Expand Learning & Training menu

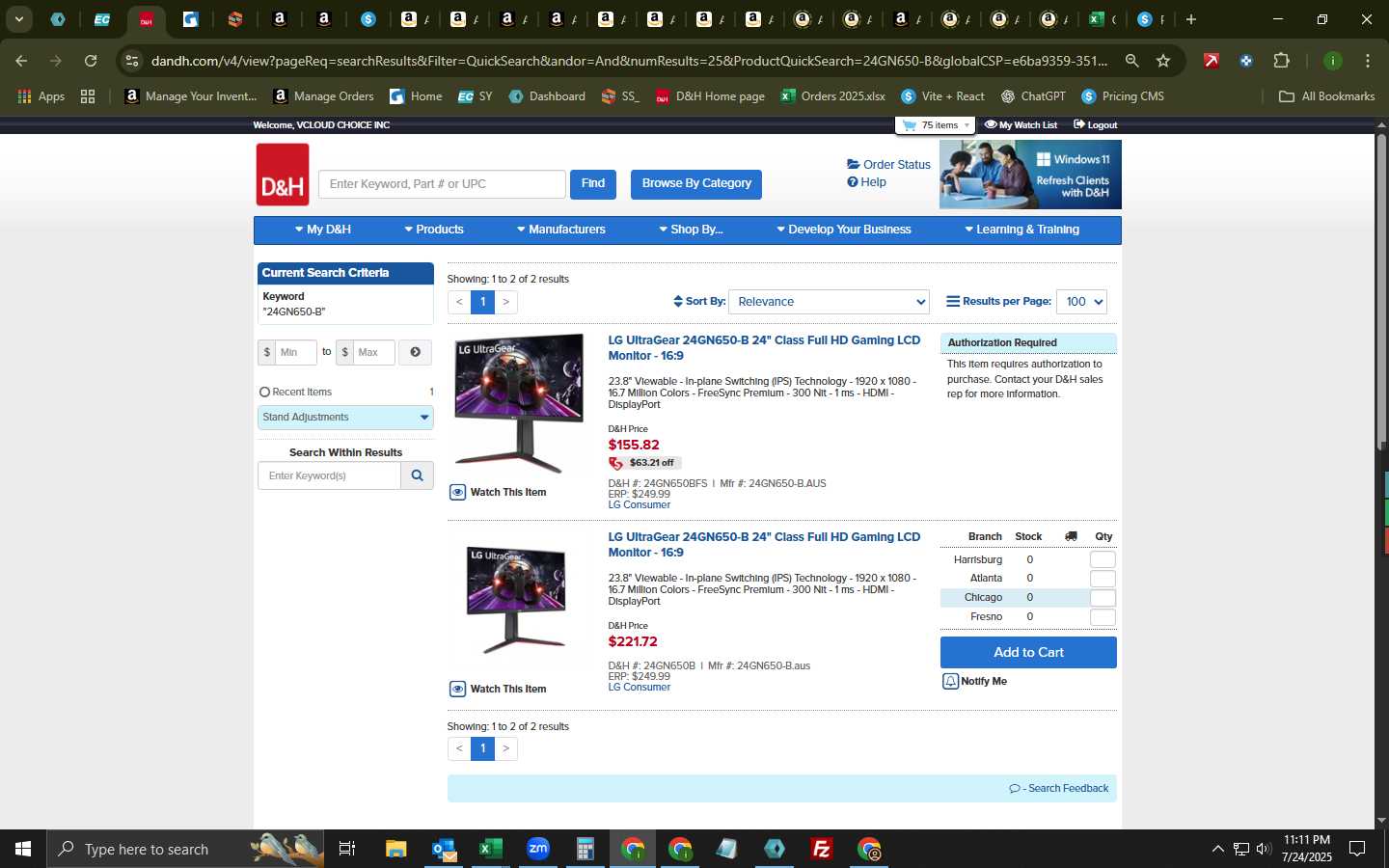point(1022,230)
